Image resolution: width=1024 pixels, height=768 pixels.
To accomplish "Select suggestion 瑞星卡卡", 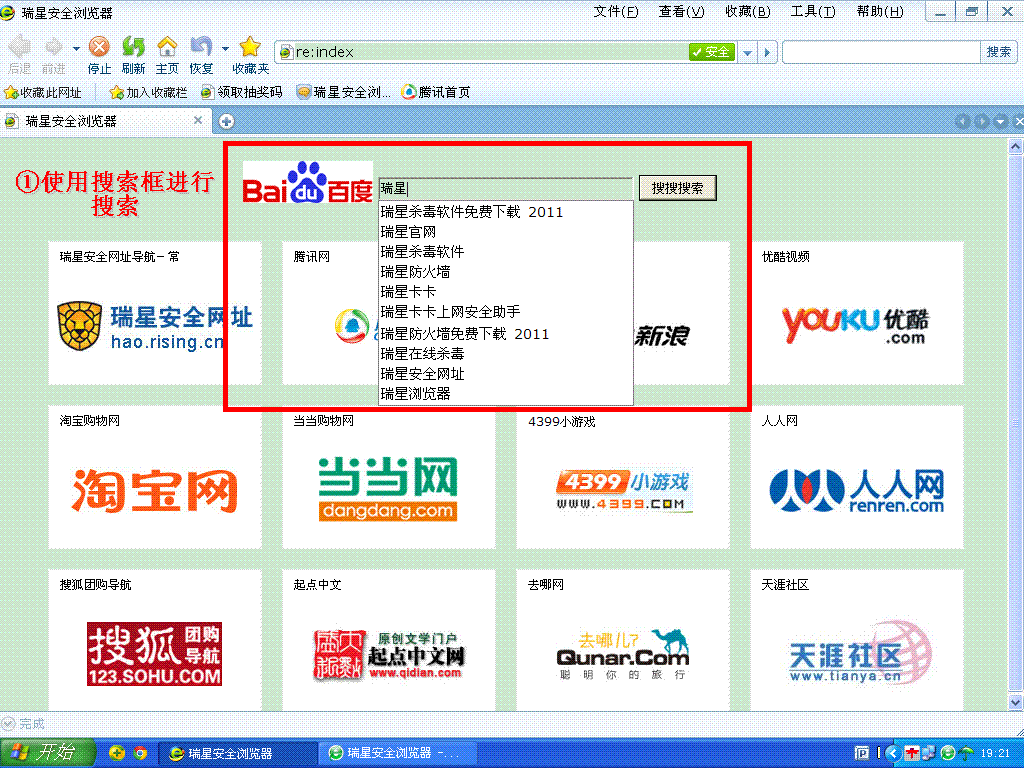I will (505, 293).
